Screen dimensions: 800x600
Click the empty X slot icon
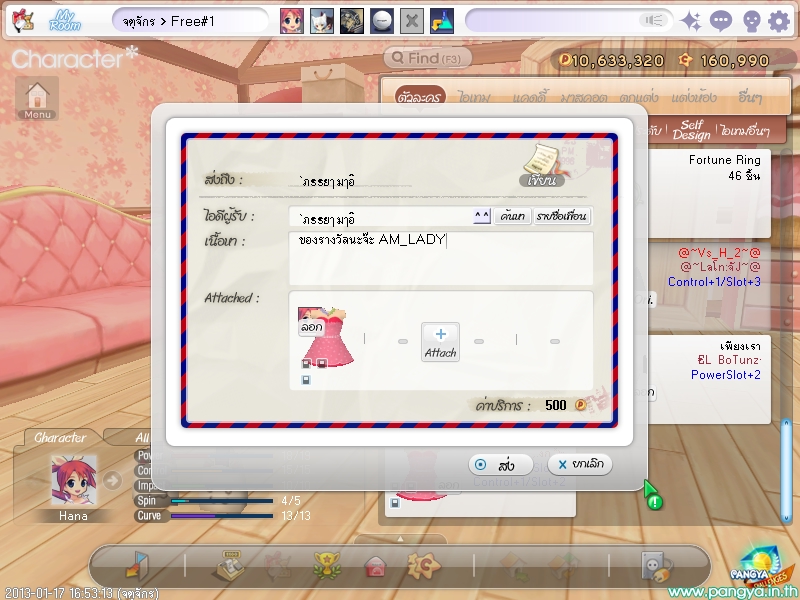[412, 21]
